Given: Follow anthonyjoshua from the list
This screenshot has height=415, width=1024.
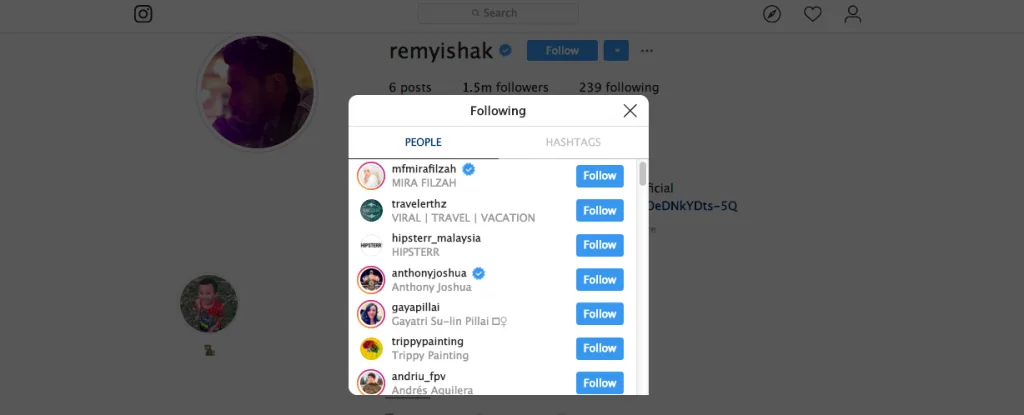Looking at the screenshot, I should (600, 280).
